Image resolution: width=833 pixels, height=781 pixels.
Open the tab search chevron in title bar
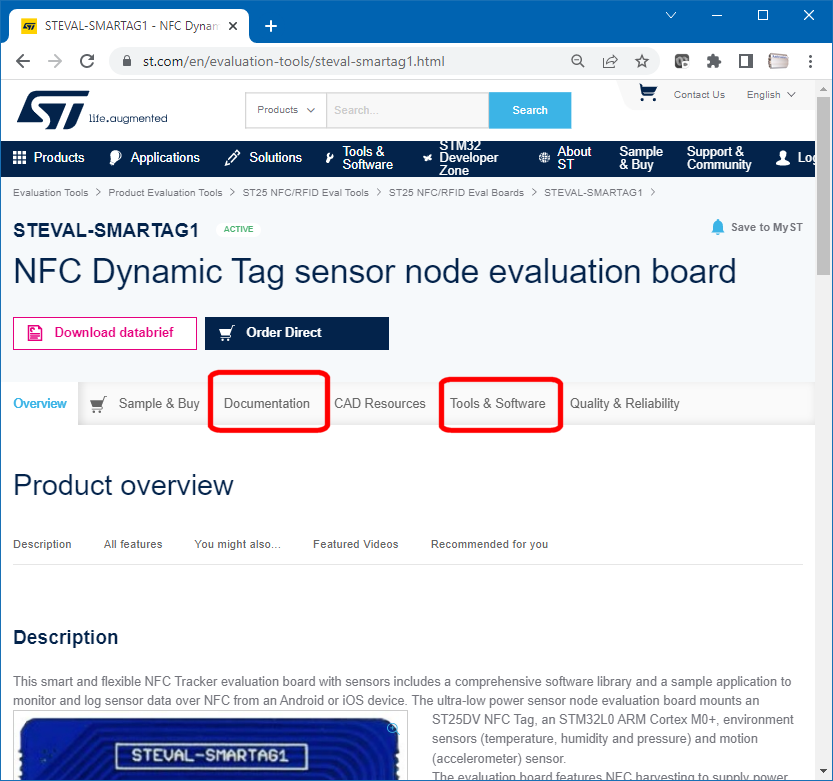(671, 15)
